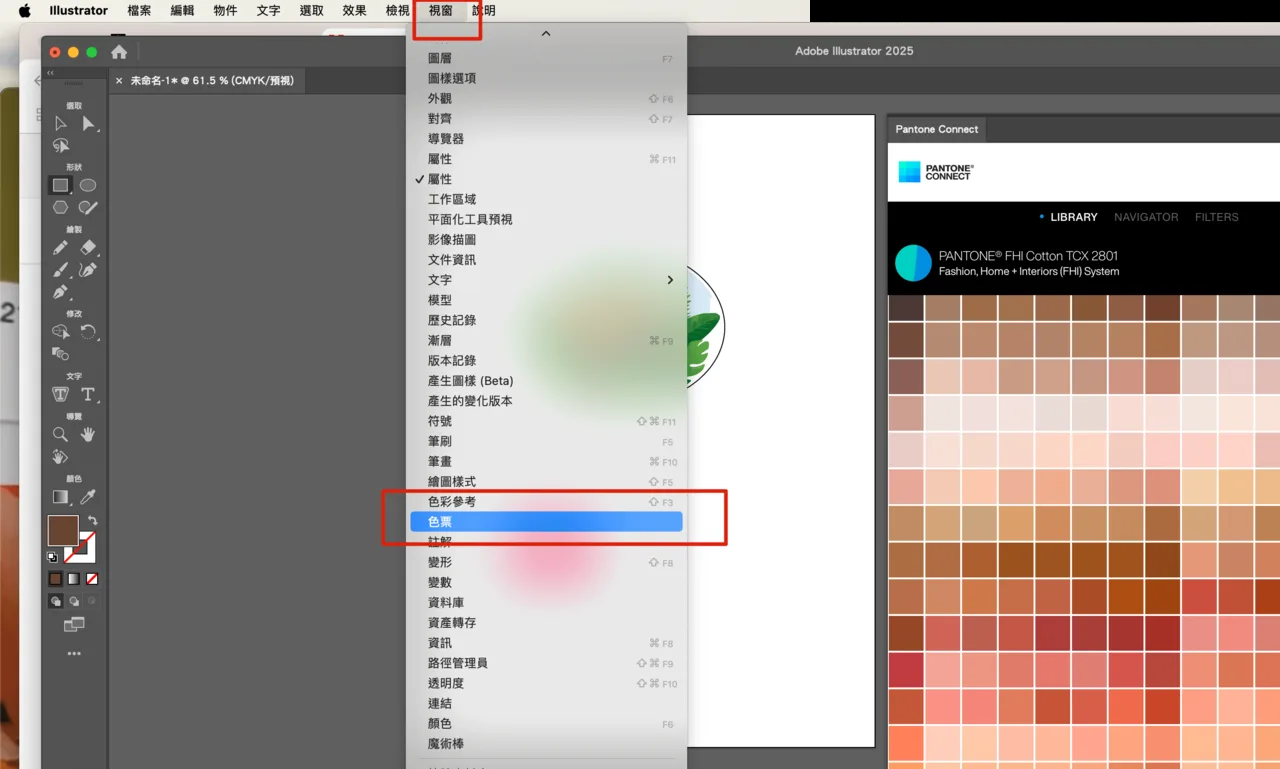
Task: Select the Selection arrow tool
Action: 61,124
